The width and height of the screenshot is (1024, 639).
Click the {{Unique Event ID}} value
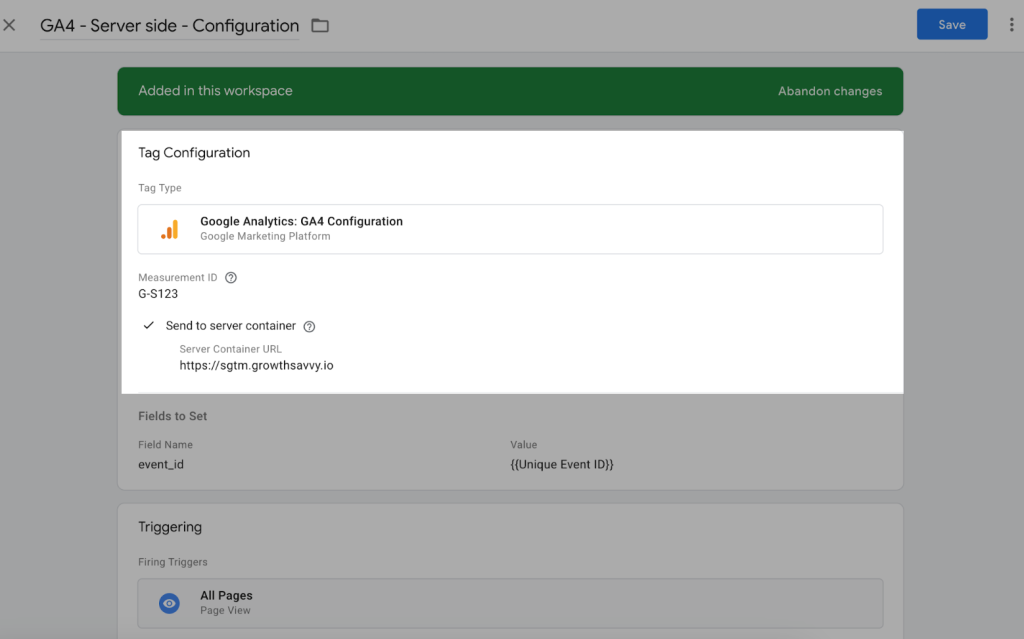click(x=562, y=465)
